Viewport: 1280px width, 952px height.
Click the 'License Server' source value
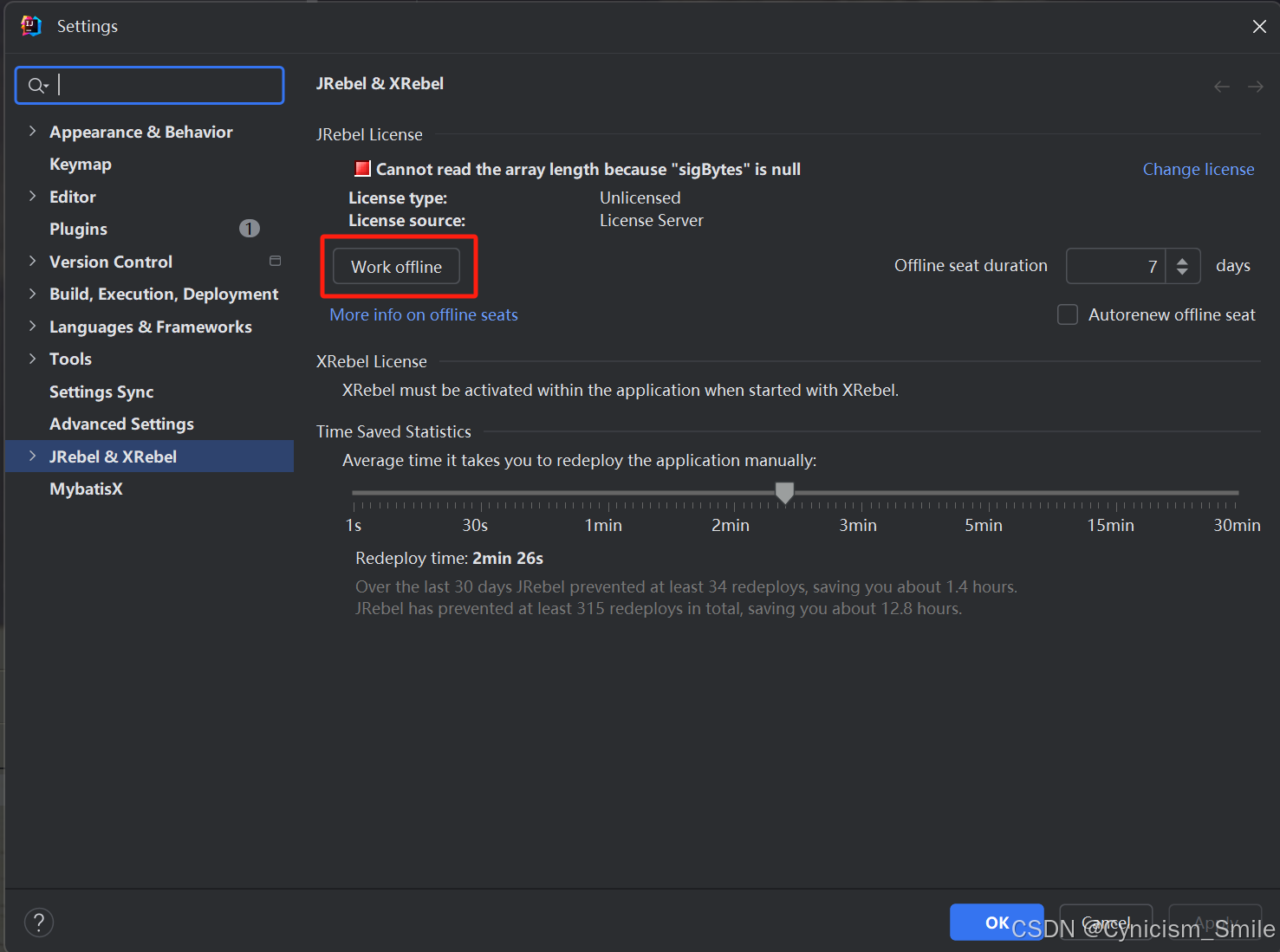click(652, 220)
